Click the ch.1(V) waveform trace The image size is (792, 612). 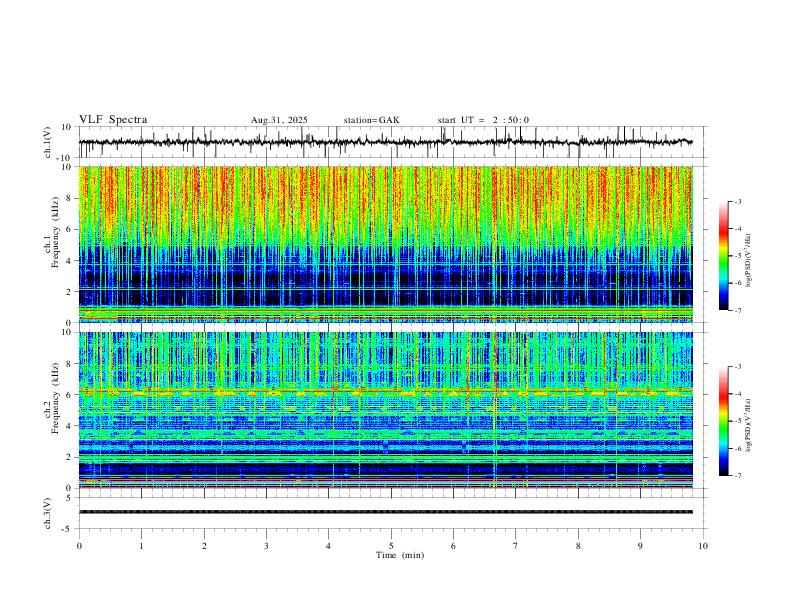[x=385, y=142]
